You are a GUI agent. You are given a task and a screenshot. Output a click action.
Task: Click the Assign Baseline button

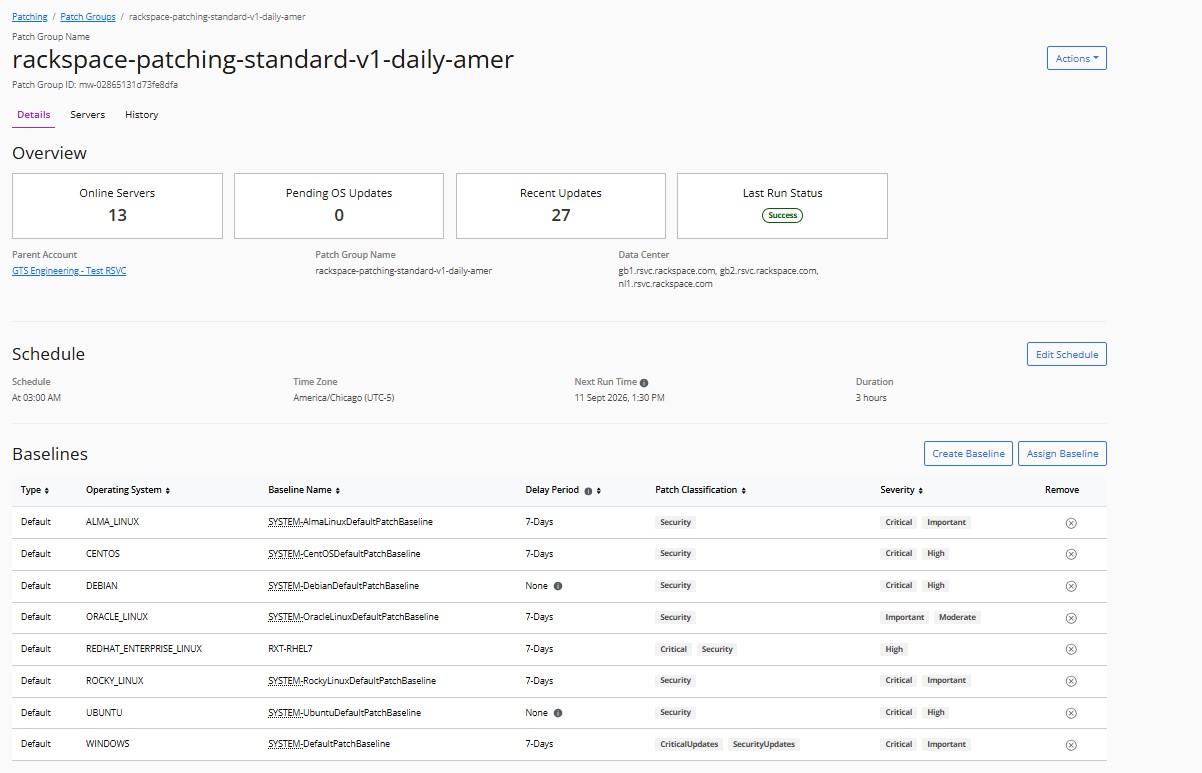click(x=1063, y=454)
